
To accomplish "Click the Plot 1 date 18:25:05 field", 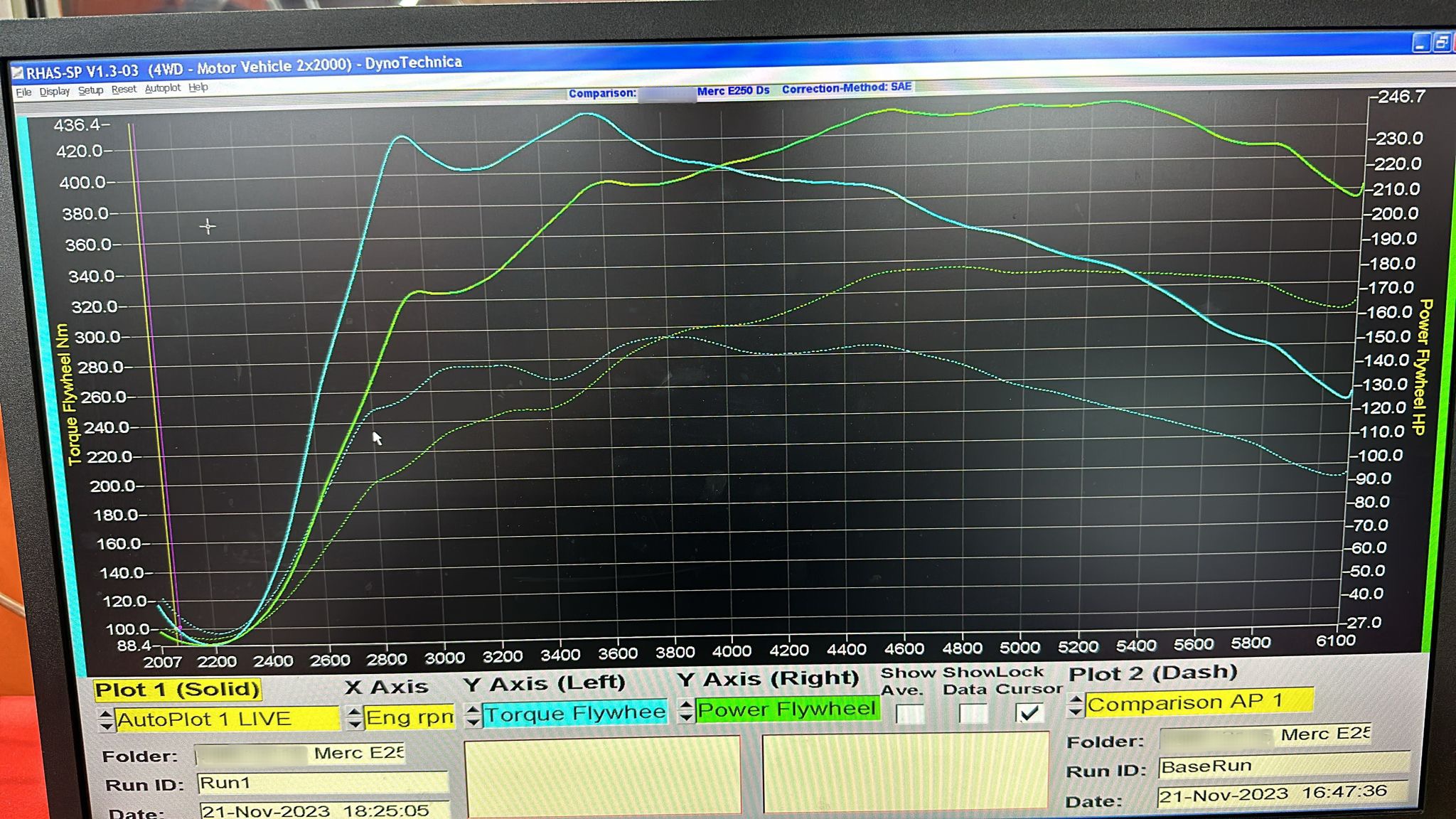I will click(x=324, y=810).
